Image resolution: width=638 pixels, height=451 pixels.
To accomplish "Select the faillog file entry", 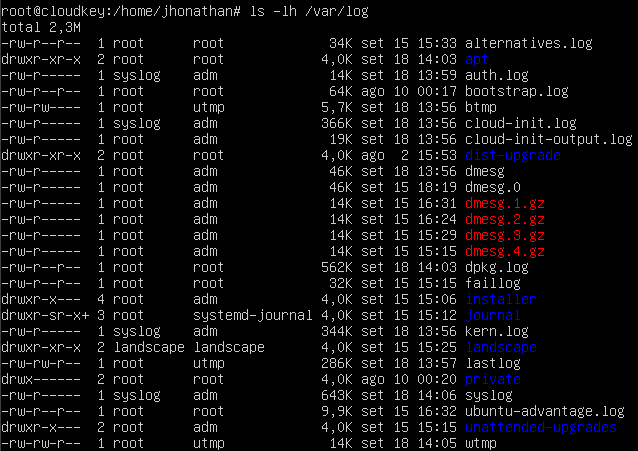I will [x=493, y=283].
